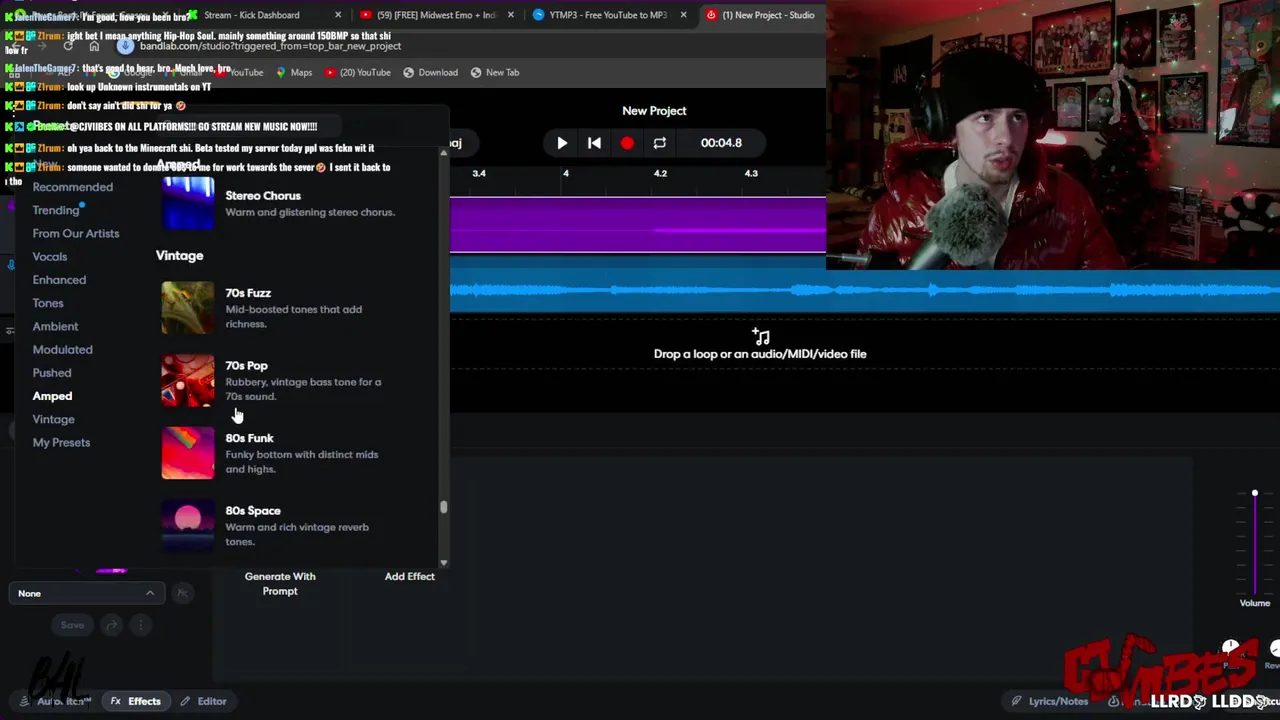
Task: Start playback with the play button
Action: click(x=562, y=143)
